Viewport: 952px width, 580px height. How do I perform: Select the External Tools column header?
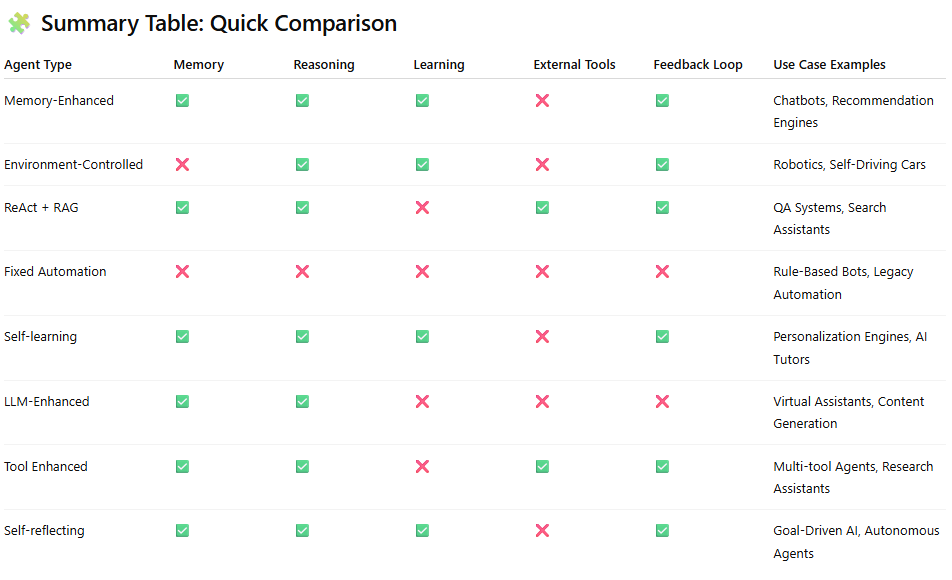click(x=574, y=64)
